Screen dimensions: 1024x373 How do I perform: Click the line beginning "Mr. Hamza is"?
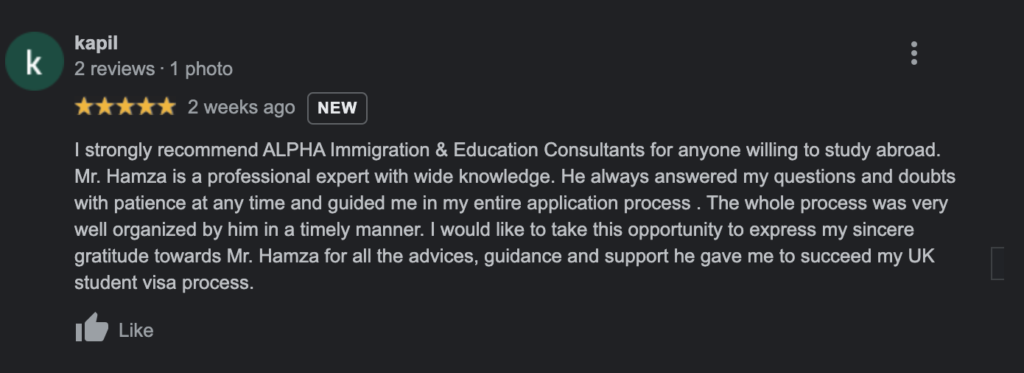(515, 176)
